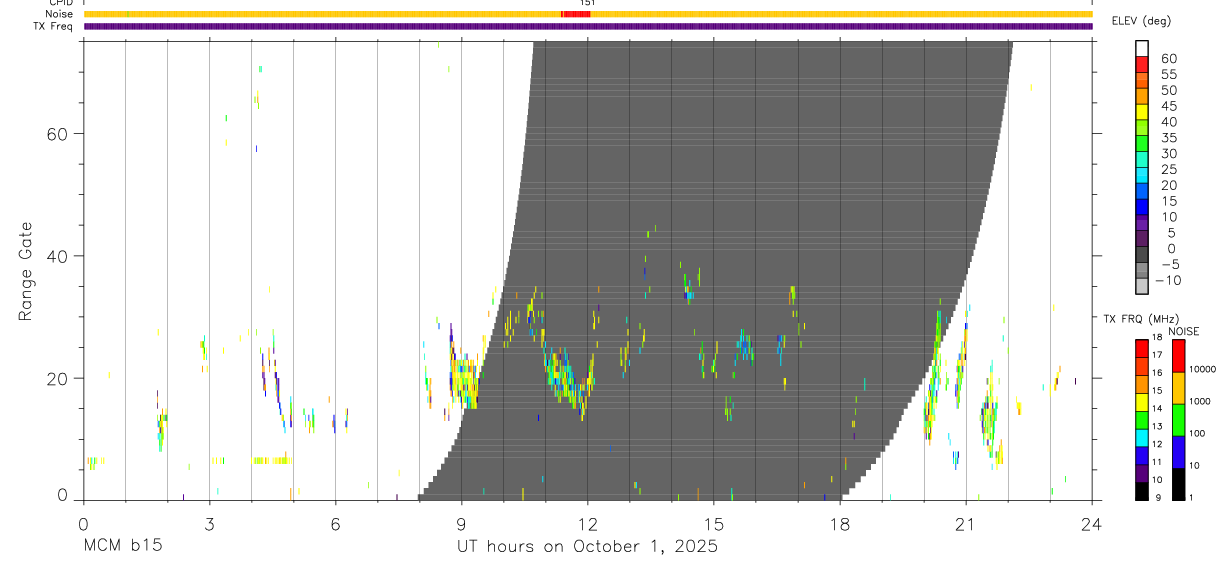This screenshot has height=567, width=1228.
Task: Click the '1000' label on NOISE colorbar
Action: point(1199,401)
